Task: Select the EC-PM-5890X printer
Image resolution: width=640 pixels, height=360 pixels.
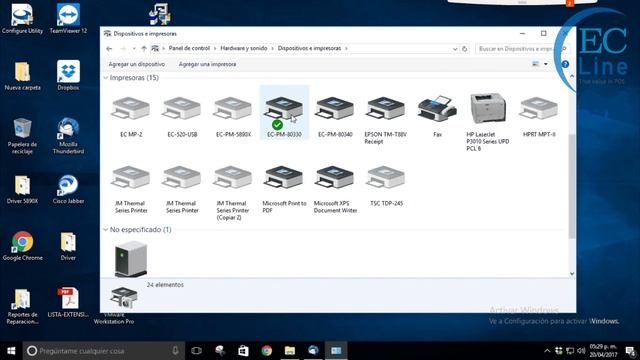Action: [233, 116]
